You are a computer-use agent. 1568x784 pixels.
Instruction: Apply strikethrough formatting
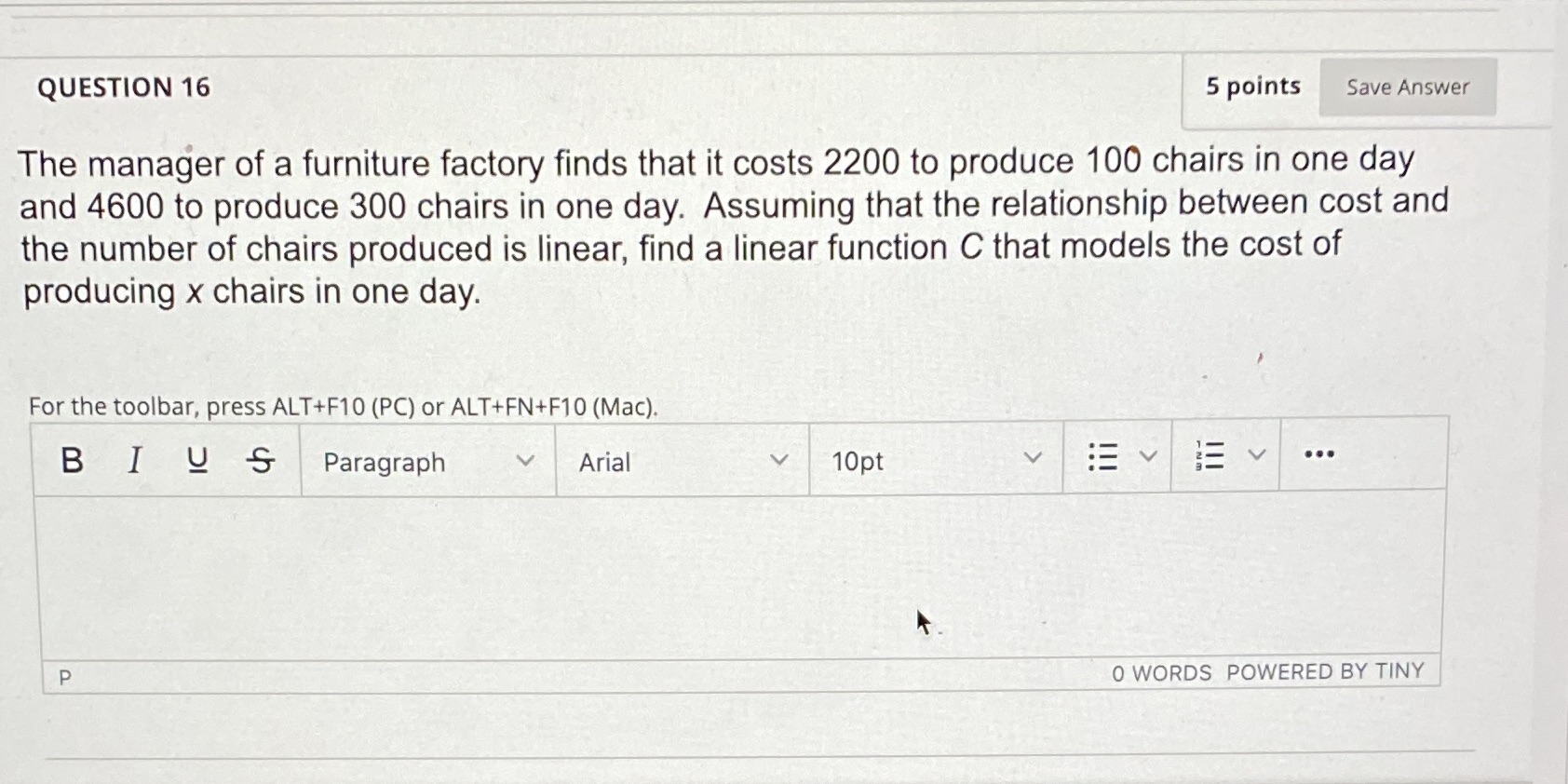coord(260,457)
